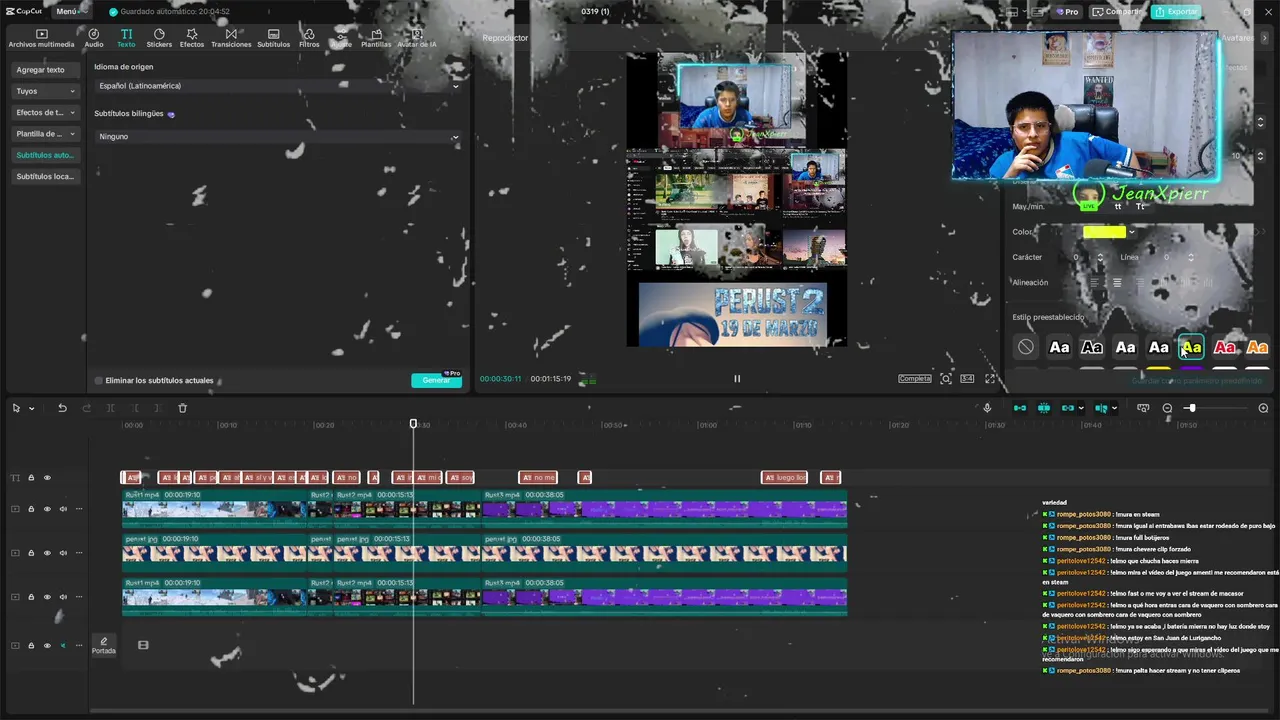Select the orange Aa text preset
The height and width of the screenshot is (720, 1280).
[x=1257, y=347]
